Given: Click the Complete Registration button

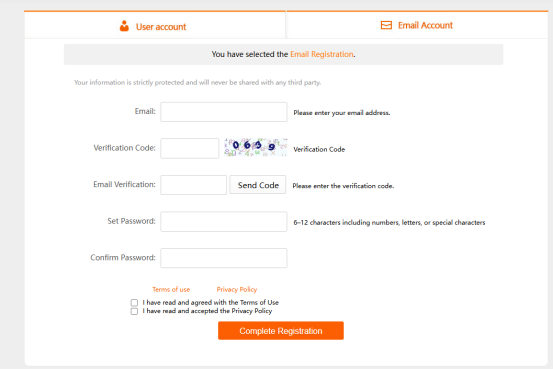Looking at the screenshot, I should pyautogui.click(x=281, y=330).
